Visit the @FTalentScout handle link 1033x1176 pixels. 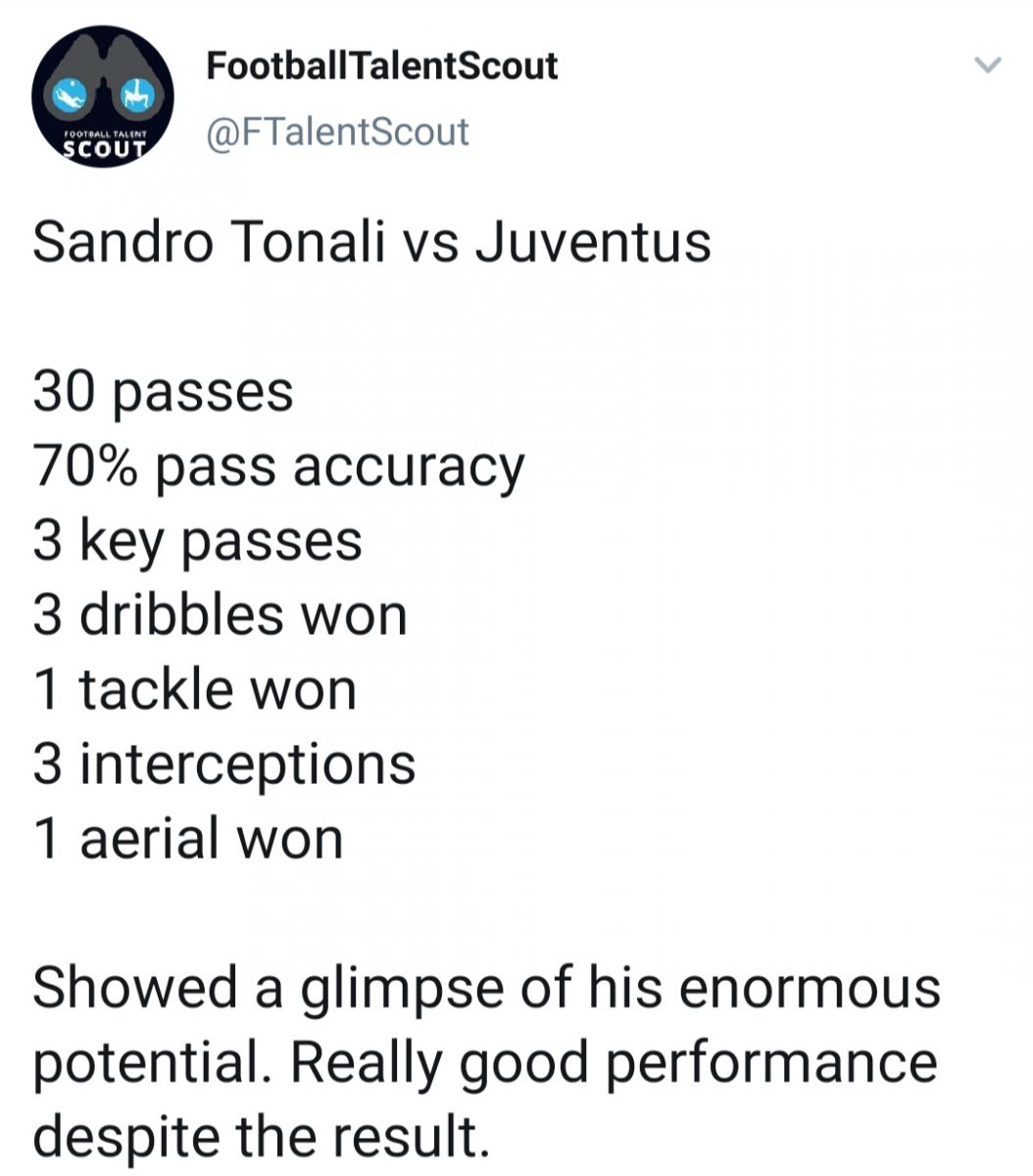pos(338,131)
